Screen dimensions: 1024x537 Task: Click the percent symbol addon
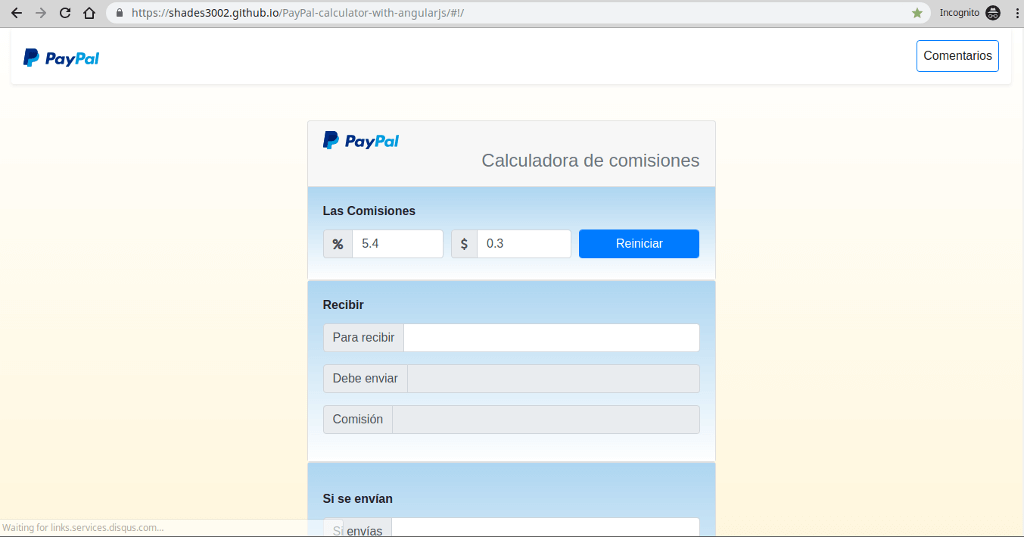[x=338, y=244]
